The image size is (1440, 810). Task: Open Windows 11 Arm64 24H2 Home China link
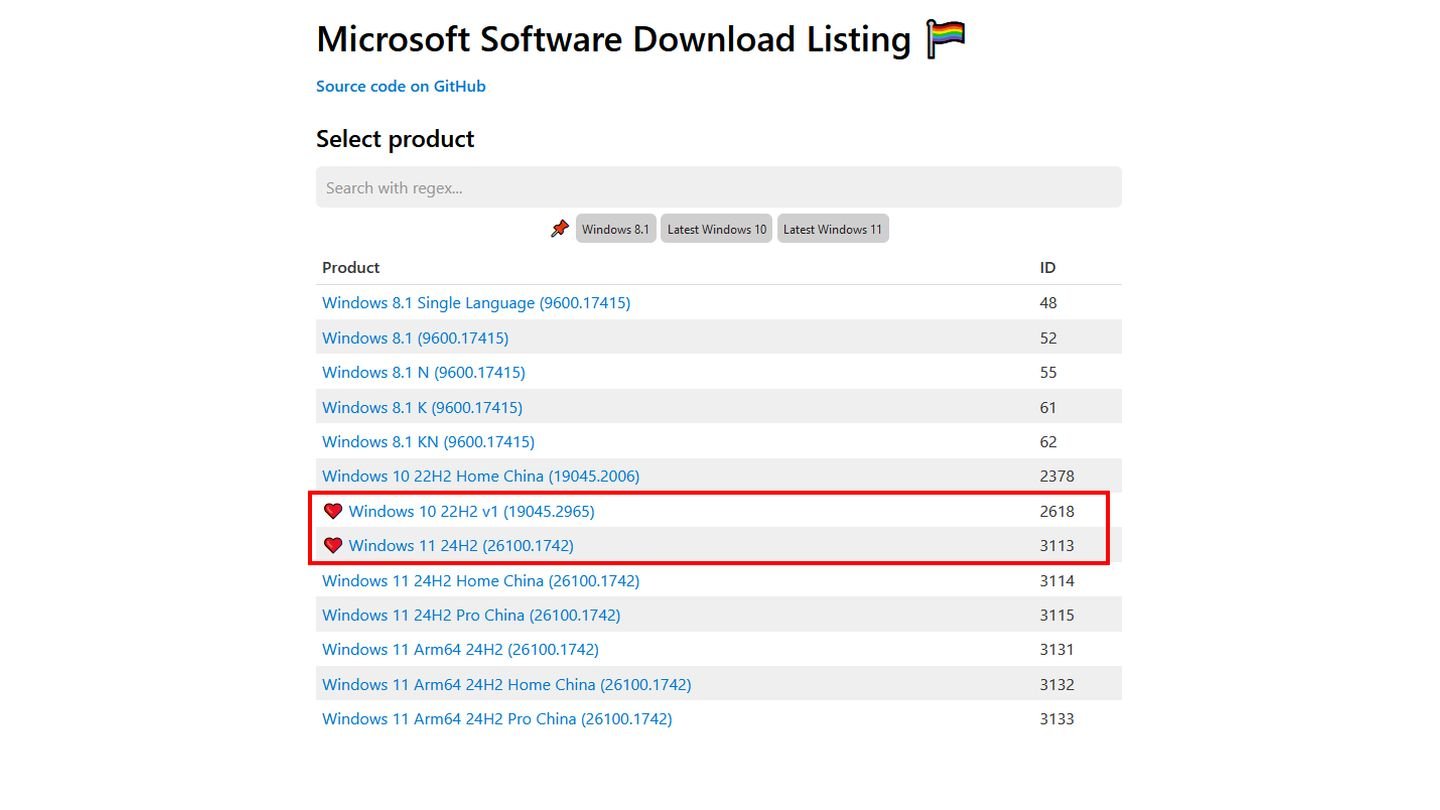506,685
